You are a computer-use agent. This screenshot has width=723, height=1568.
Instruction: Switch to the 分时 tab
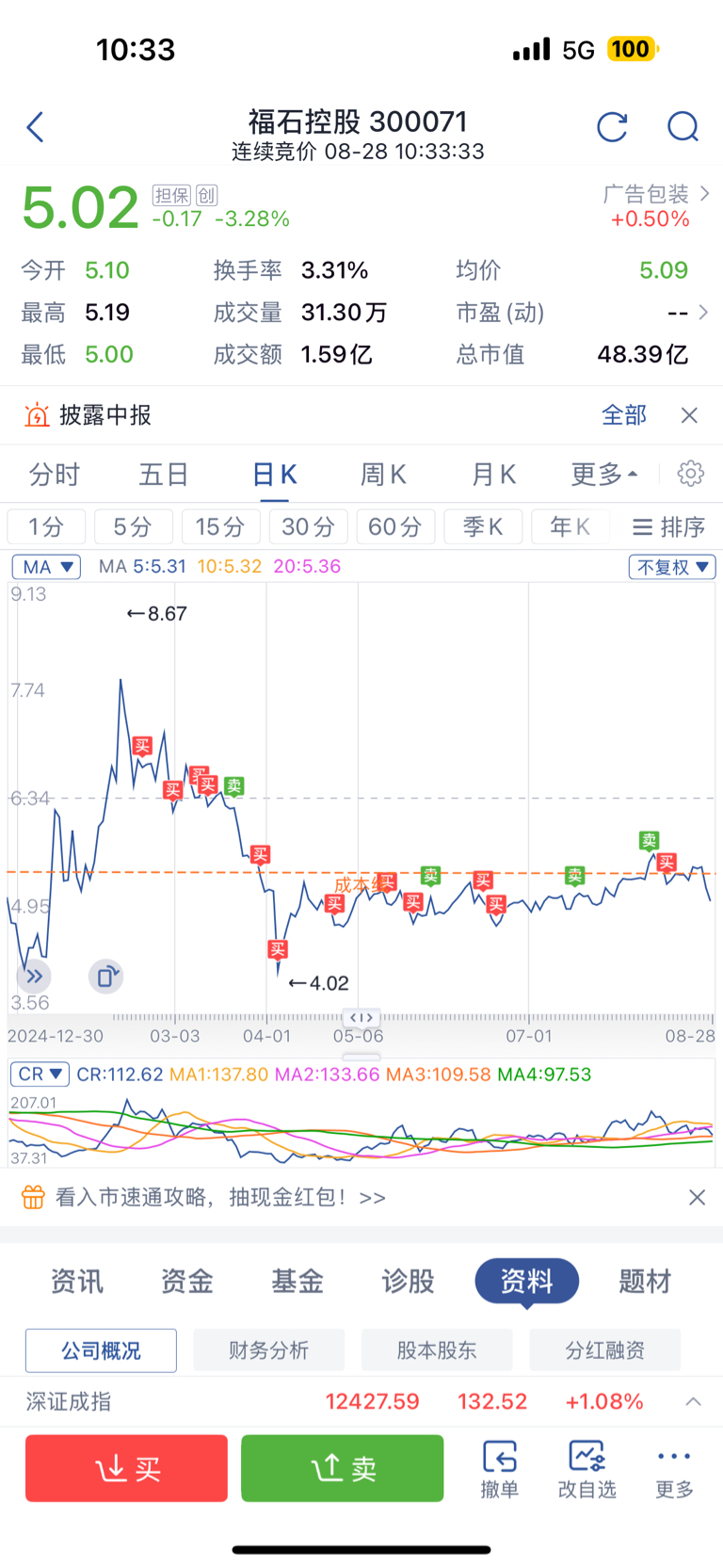click(55, 474)
